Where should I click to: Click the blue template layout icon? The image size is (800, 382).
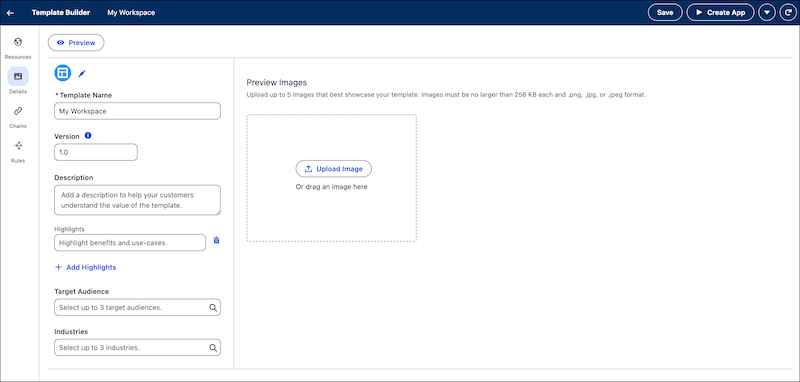63,73
